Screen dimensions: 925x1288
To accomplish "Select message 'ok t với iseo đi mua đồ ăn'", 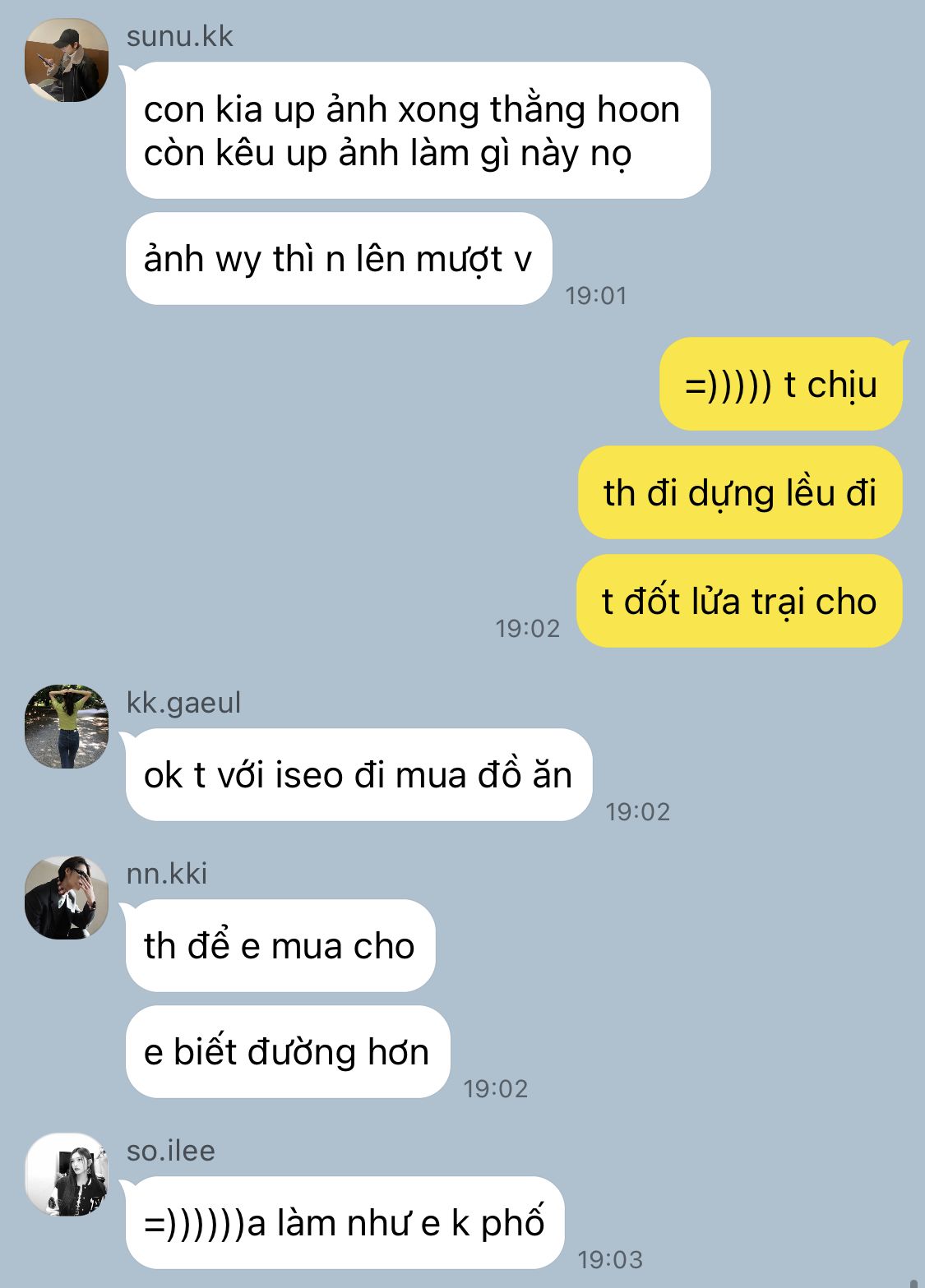I will pos(358,775).
